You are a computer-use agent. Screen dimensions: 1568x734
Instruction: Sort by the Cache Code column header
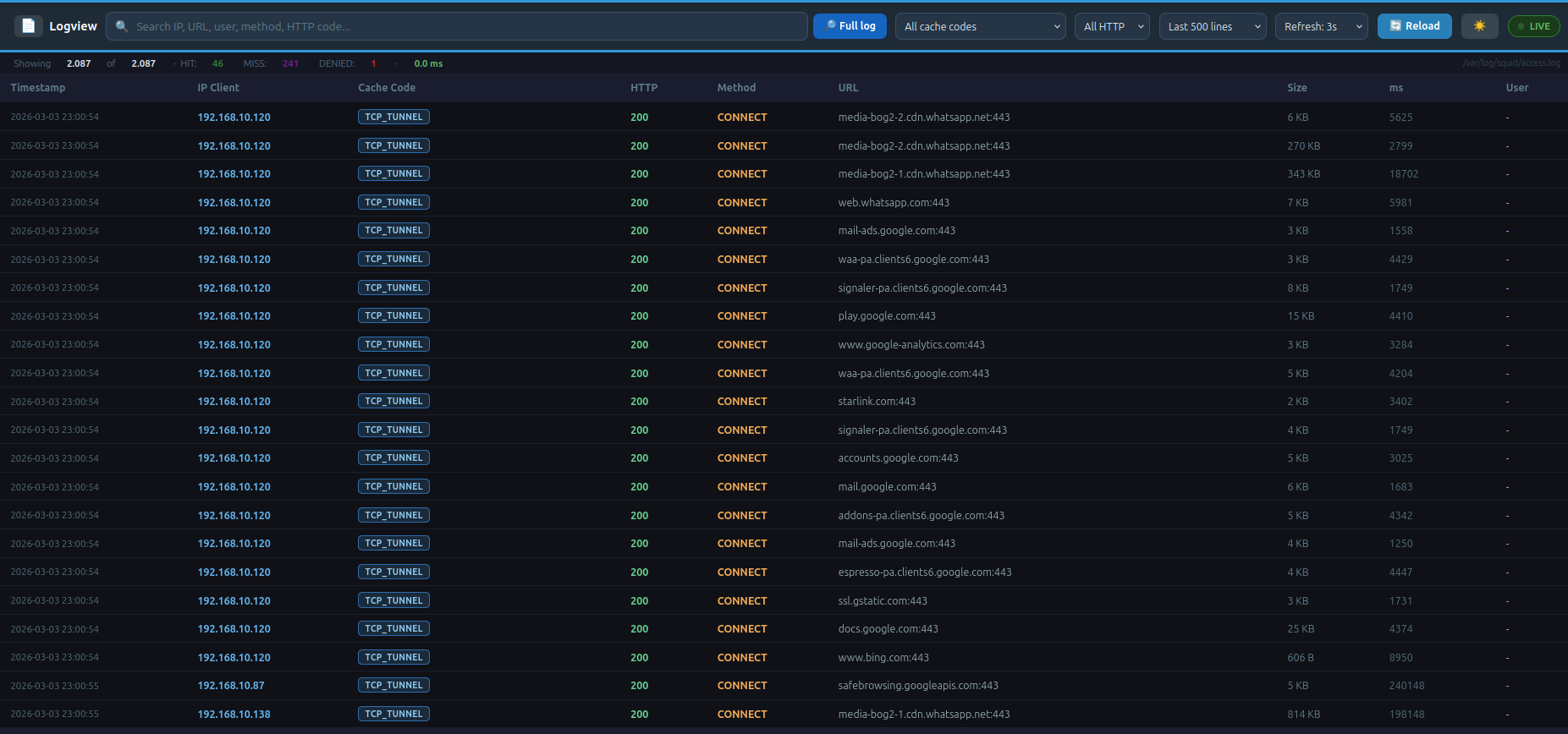pos(387,88)
